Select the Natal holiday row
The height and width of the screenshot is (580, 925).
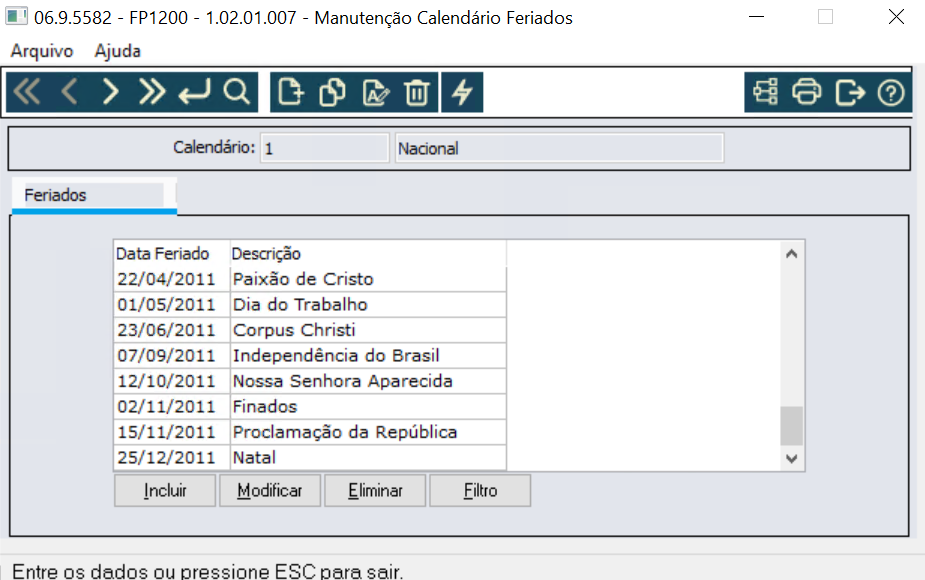coord(310,457)
